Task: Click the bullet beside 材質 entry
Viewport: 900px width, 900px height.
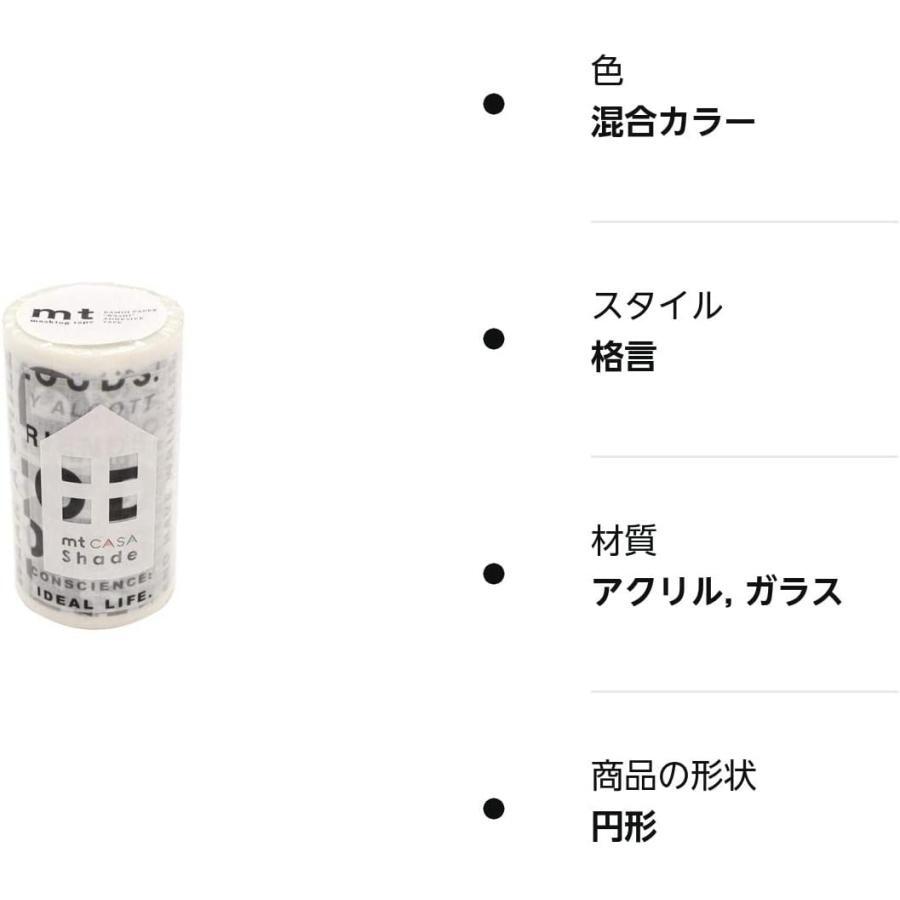Action: tap(494, 574)
